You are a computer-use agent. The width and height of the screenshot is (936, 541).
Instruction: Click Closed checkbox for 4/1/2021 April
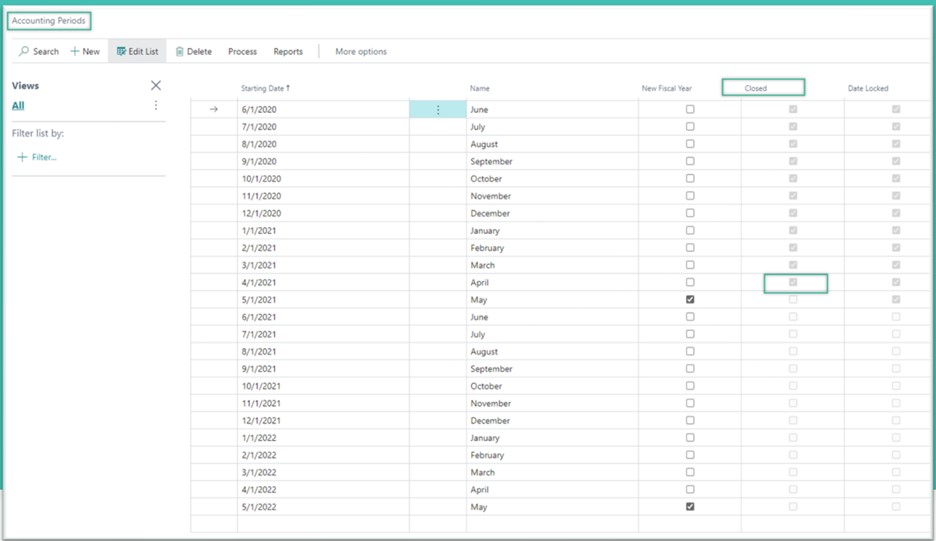793,282
